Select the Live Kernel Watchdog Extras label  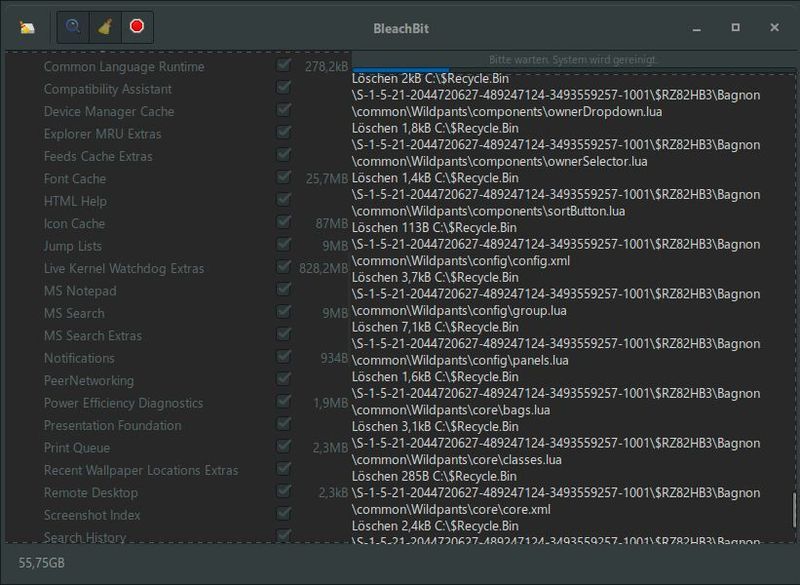pos(124,269)
